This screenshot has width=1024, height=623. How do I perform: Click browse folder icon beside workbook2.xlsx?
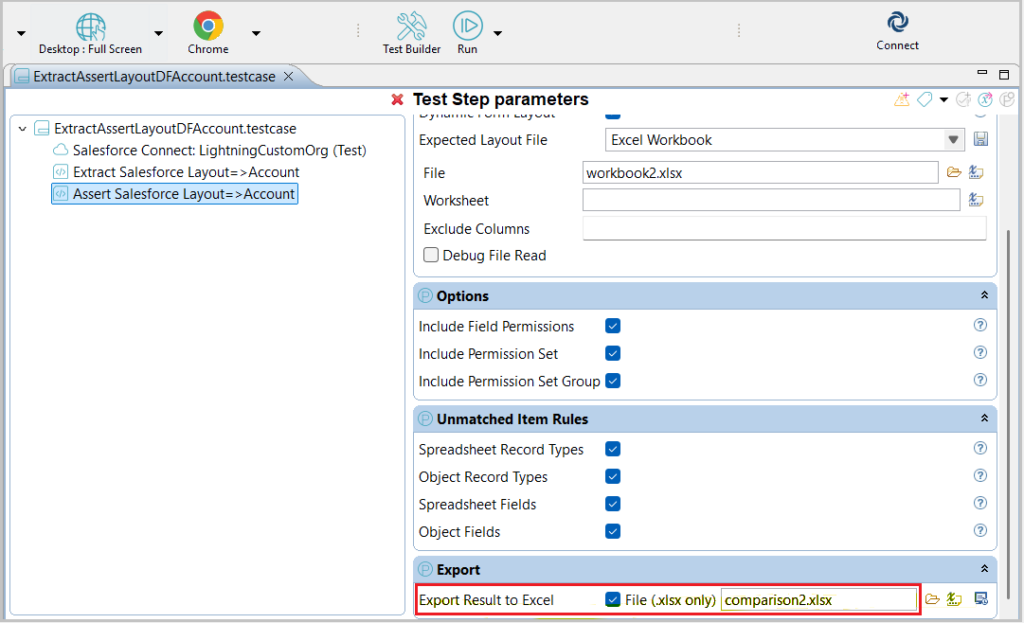tap(954, 173)
